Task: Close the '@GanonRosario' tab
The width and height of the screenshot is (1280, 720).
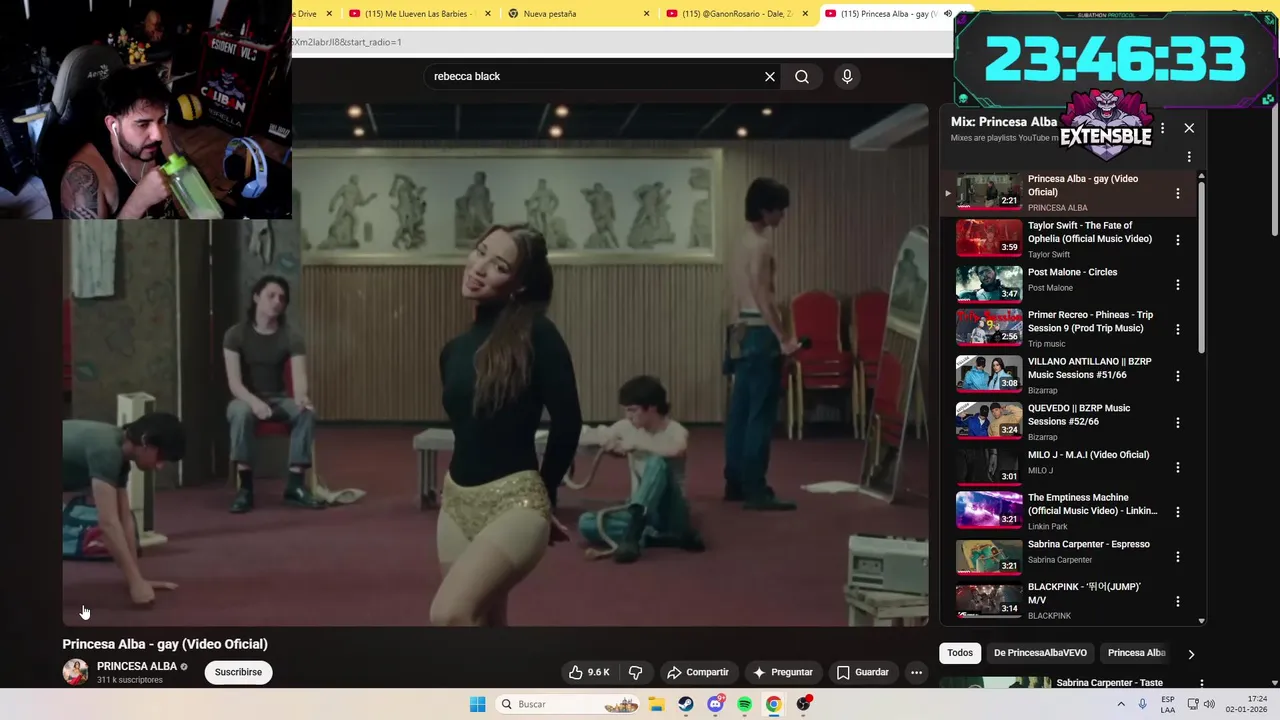Action: tap(805, 14)
